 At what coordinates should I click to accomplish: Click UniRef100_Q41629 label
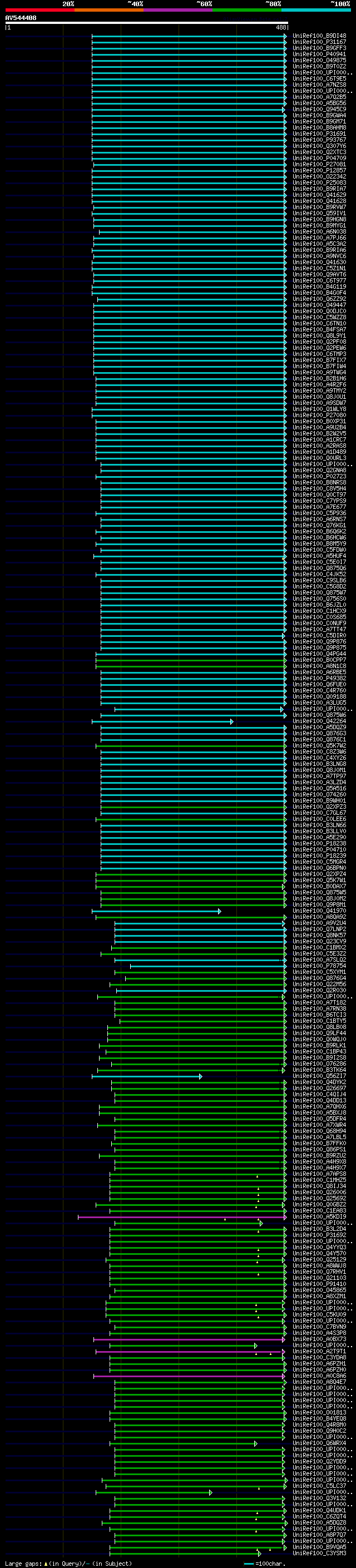click(x=319, y=195)
